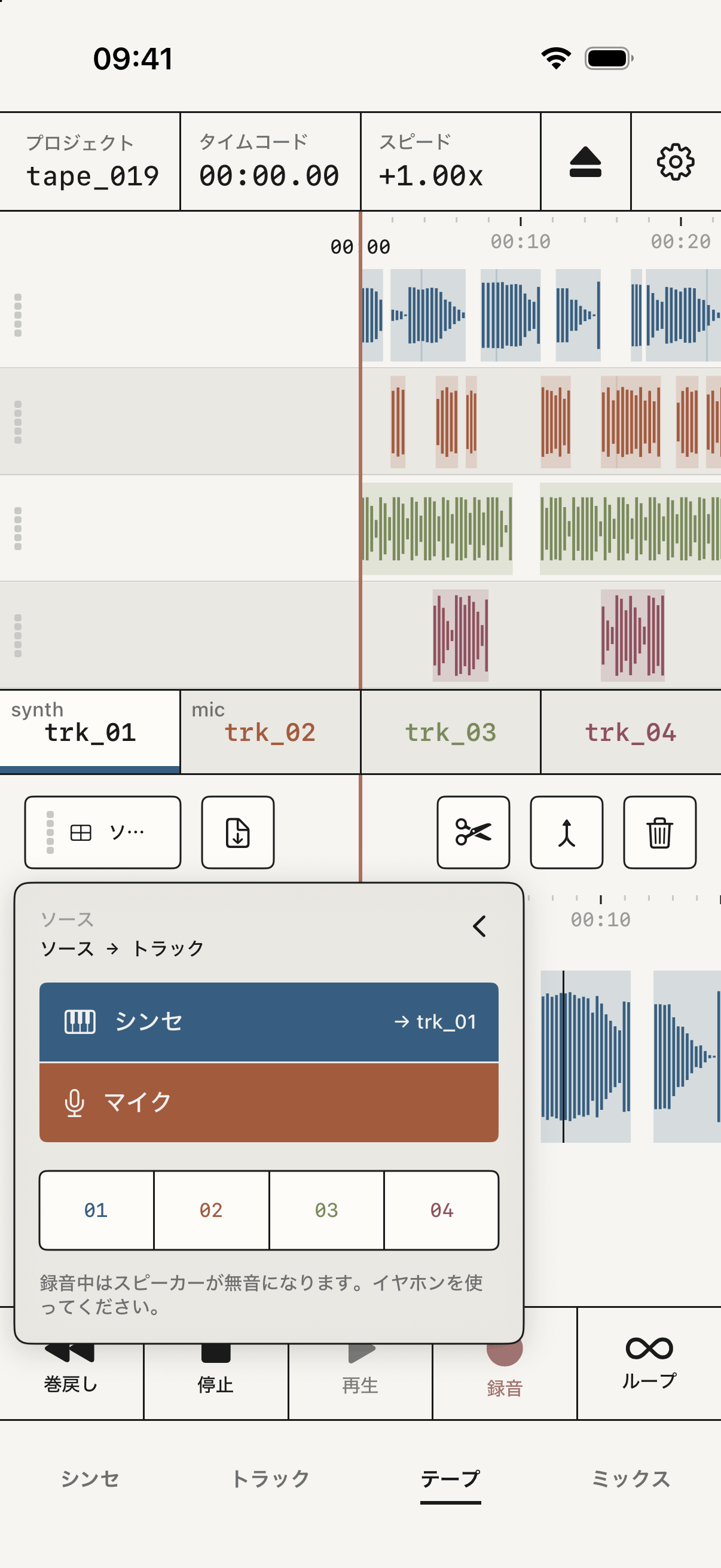Collapse source panel with back chevron
Viewport: 721px width, 1568px height.
479,926
